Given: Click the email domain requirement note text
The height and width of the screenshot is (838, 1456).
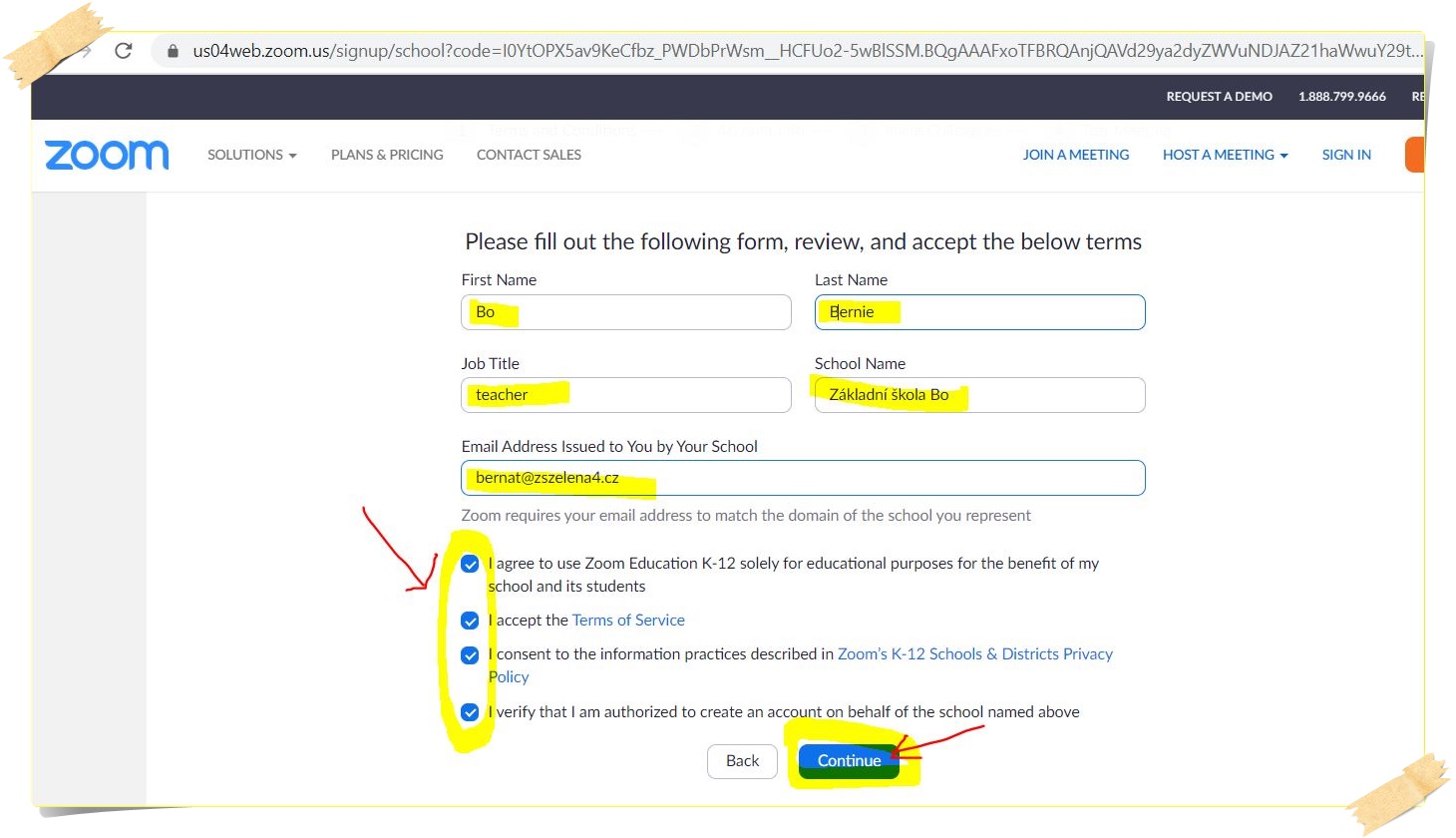Looking at the screenshot, I should click(x=746, y=516).
